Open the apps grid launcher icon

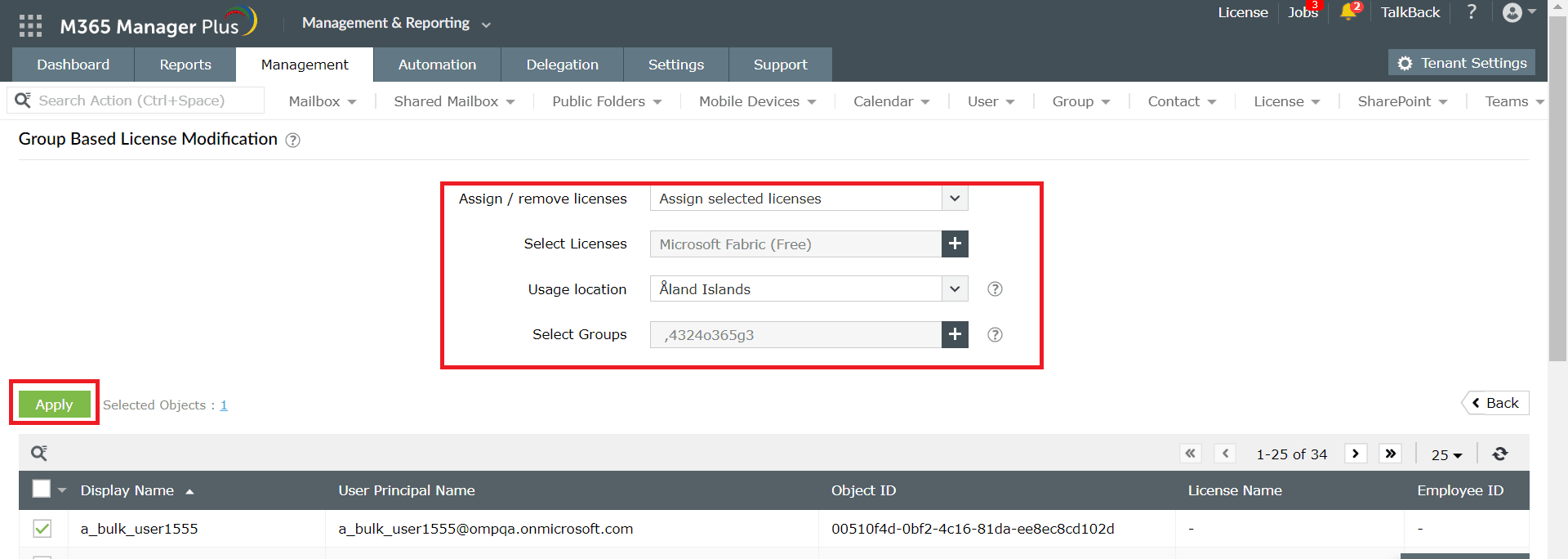point(30,25)
